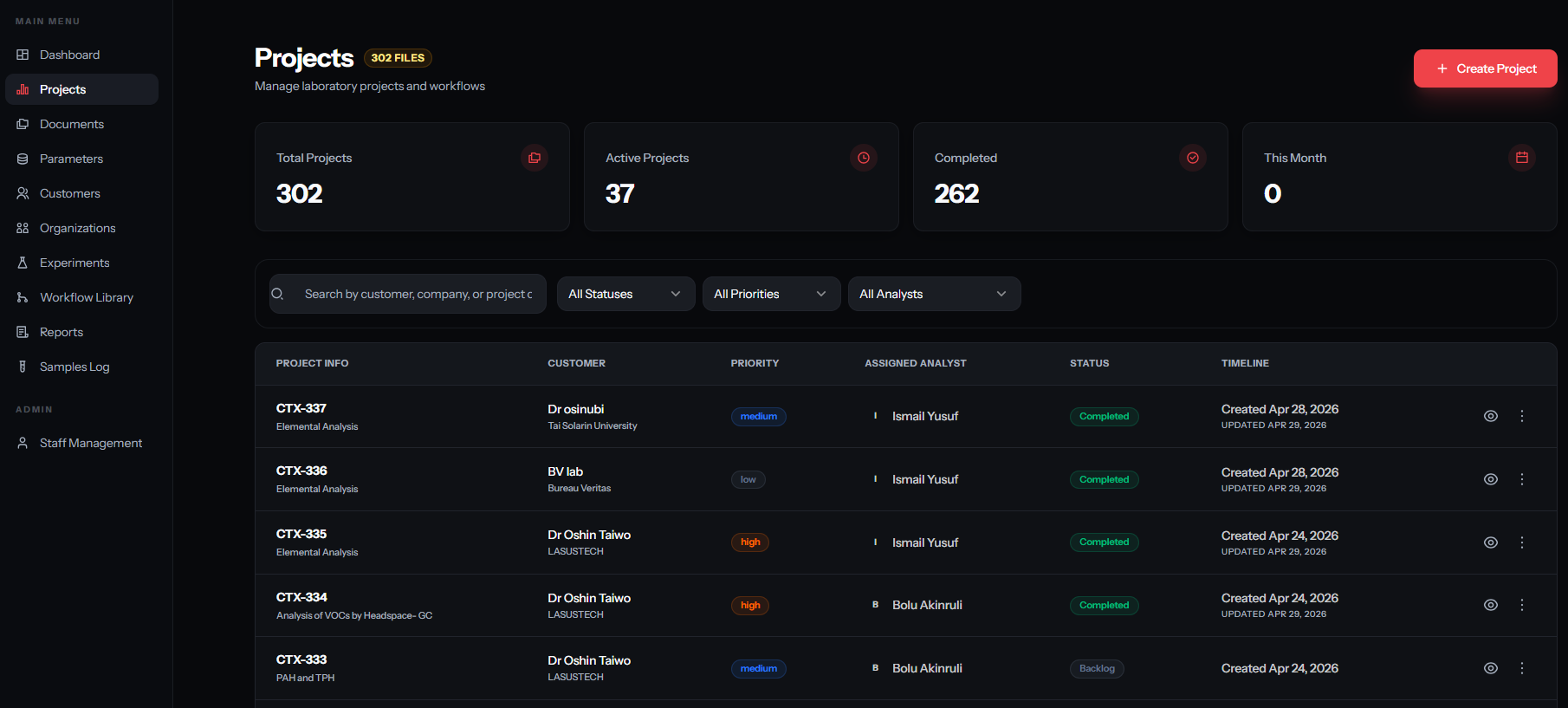1568x708 pixels.
Task: Click the Staff Management person icon
Action: coord(23,443)
